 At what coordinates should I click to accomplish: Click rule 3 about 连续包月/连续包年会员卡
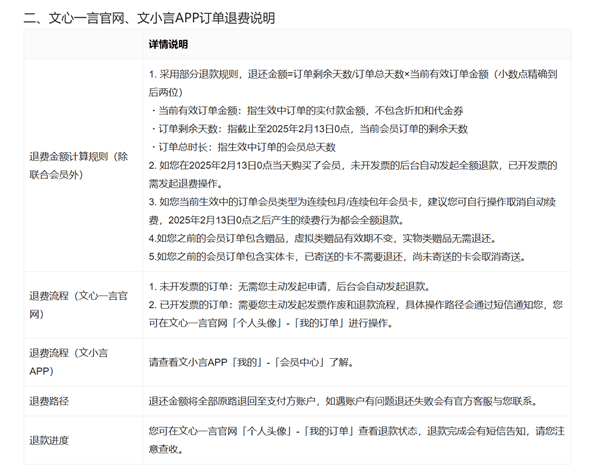click(352, 211)
